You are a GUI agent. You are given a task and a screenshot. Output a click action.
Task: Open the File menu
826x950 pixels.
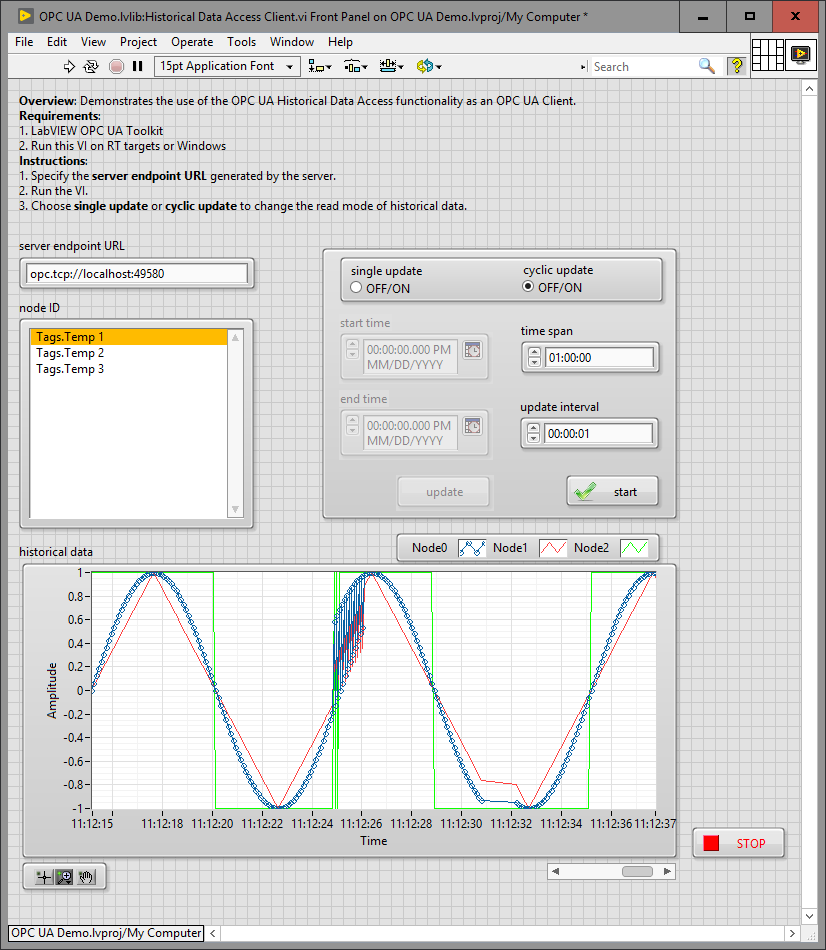(24, 42)
